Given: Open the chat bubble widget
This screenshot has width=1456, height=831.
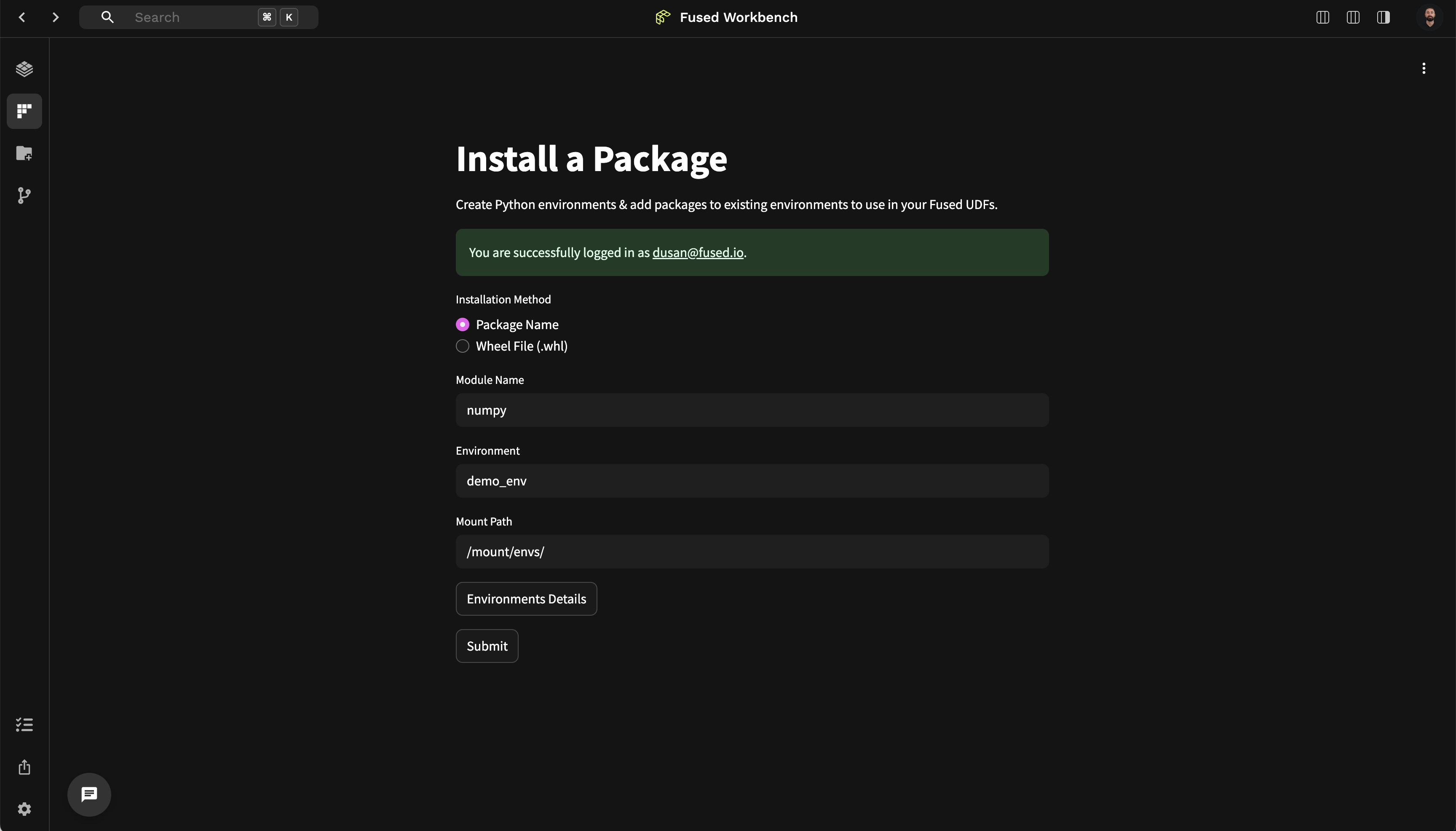Looking at the screenshot, I should (x=89, y=794).
